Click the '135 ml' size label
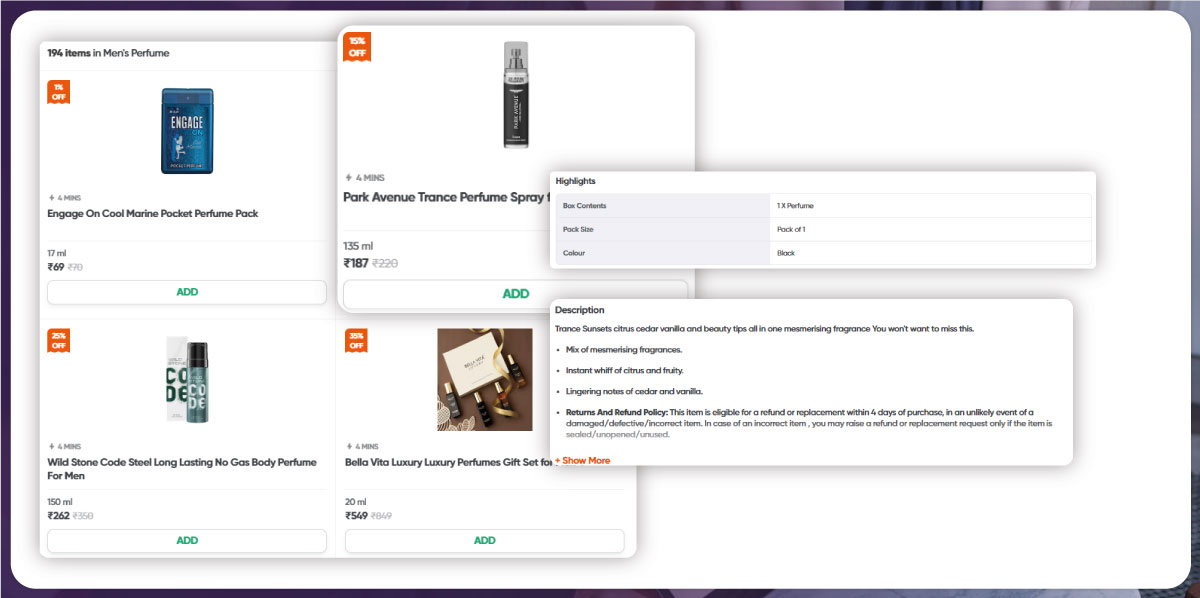This screenshot has width=1200, height=598. 358,246
